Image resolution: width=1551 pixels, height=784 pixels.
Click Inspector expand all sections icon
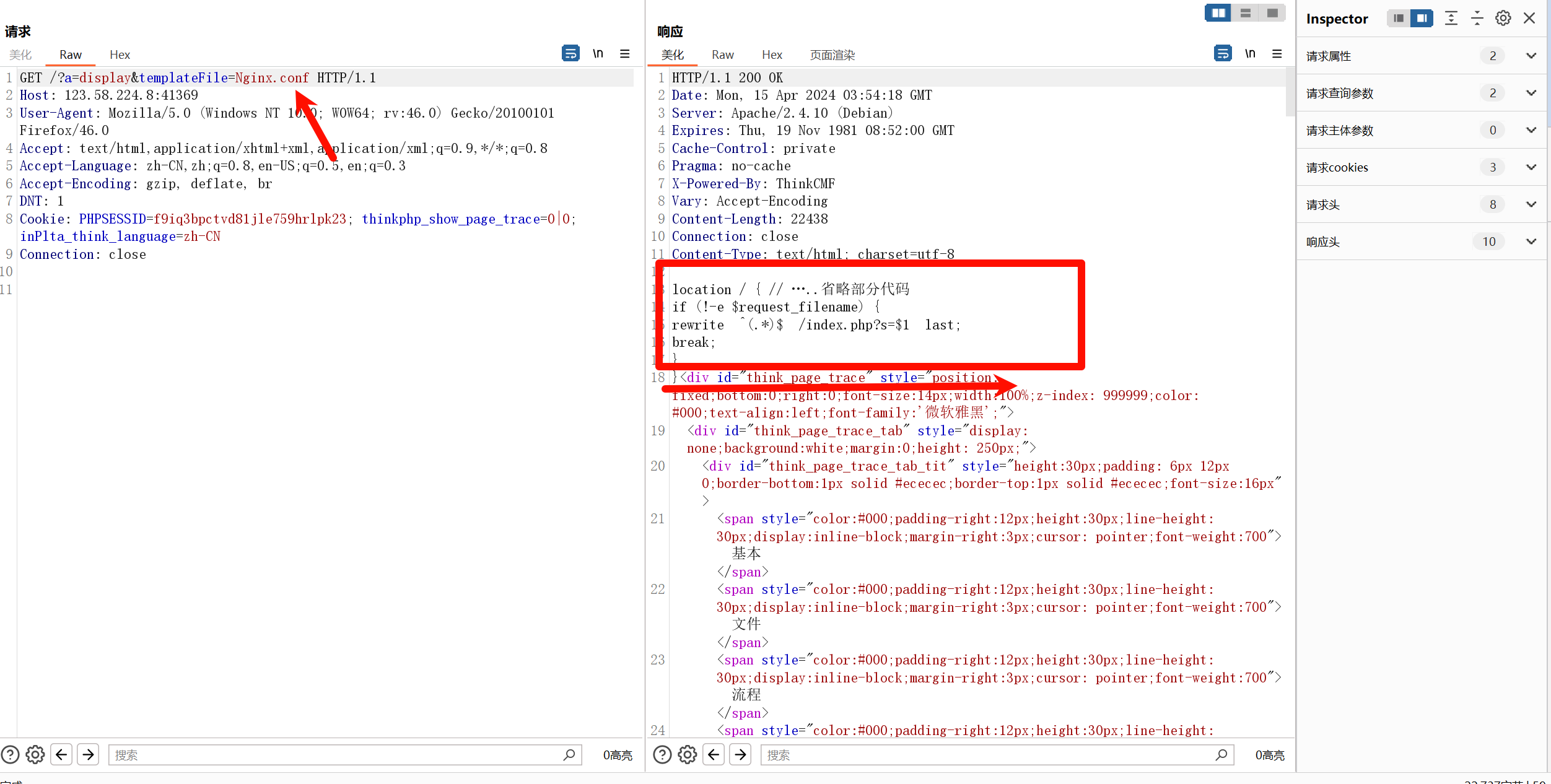(1451, 19)
